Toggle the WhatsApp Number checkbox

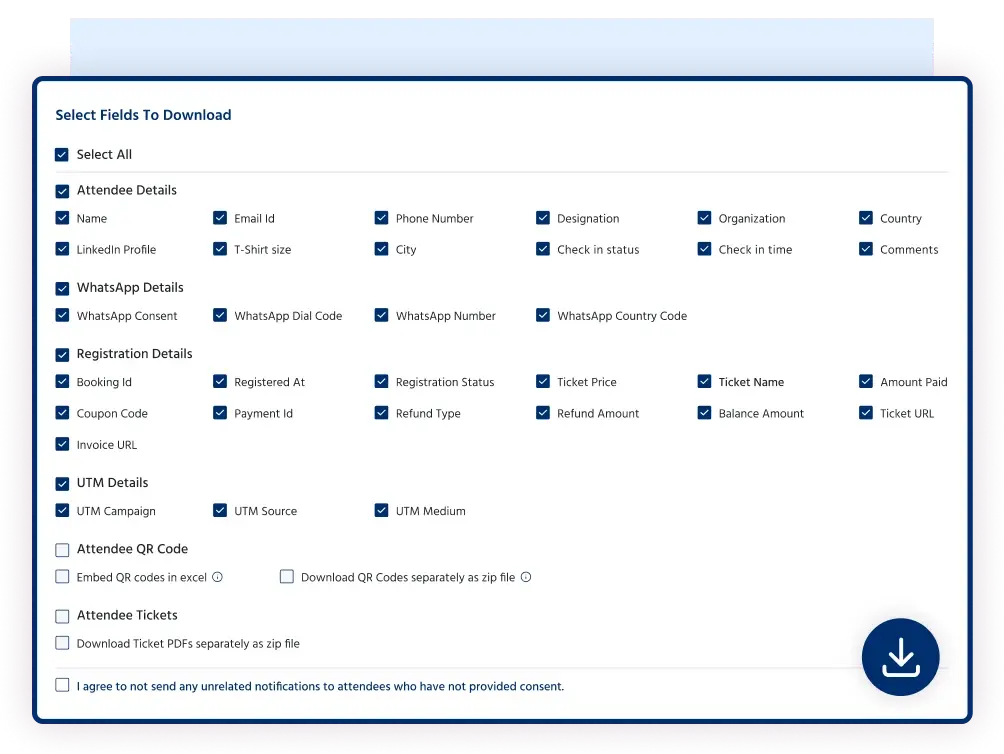coord(381,315)
